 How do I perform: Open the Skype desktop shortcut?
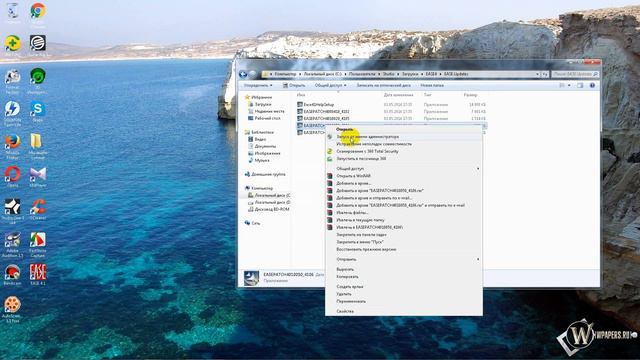point(38,109)
